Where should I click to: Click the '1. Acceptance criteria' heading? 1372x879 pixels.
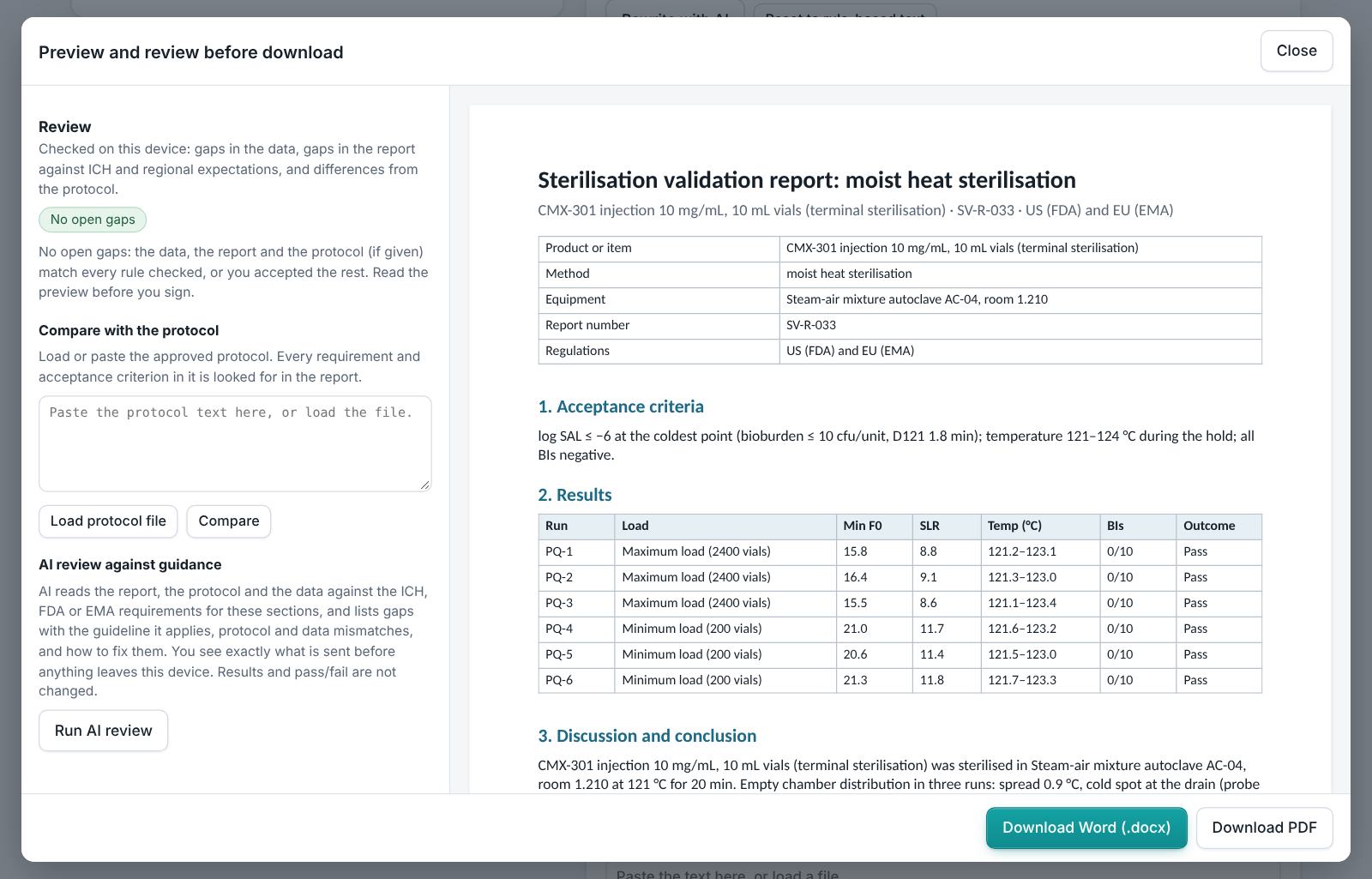621,406
